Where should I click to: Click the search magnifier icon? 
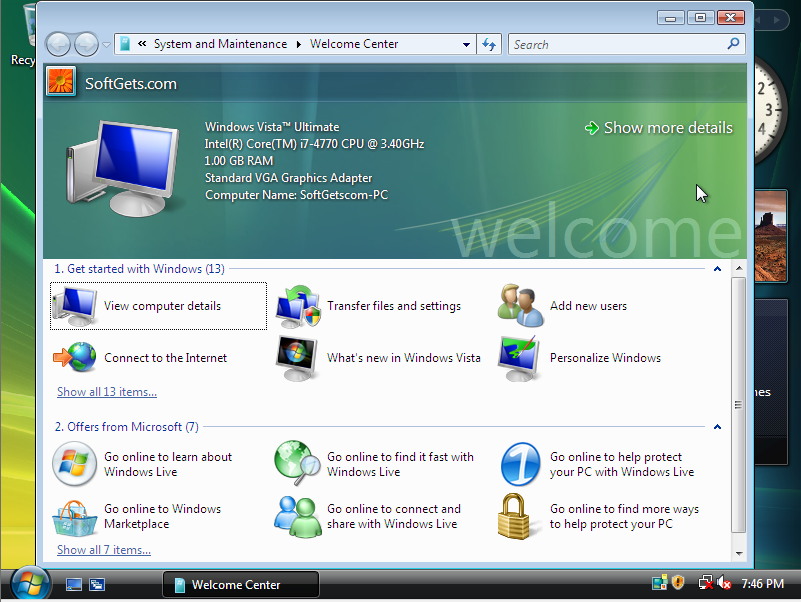click(733, 44)
